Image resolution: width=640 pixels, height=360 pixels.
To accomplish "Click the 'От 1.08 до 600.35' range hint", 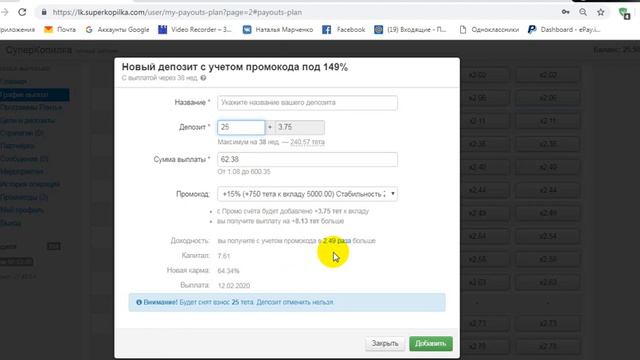I will coord(244,172).
